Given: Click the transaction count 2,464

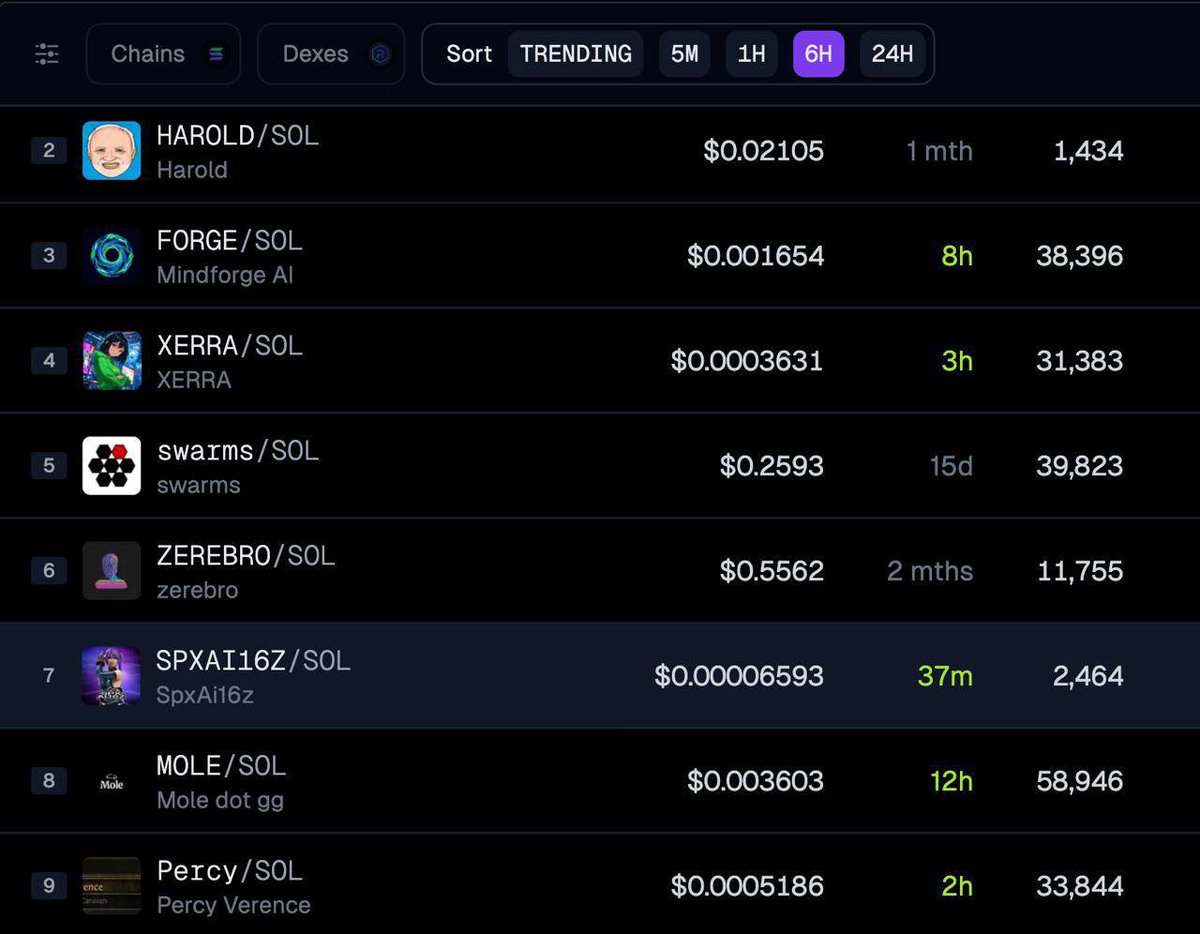Looking at the screenshot, I should coord(1088,676).
